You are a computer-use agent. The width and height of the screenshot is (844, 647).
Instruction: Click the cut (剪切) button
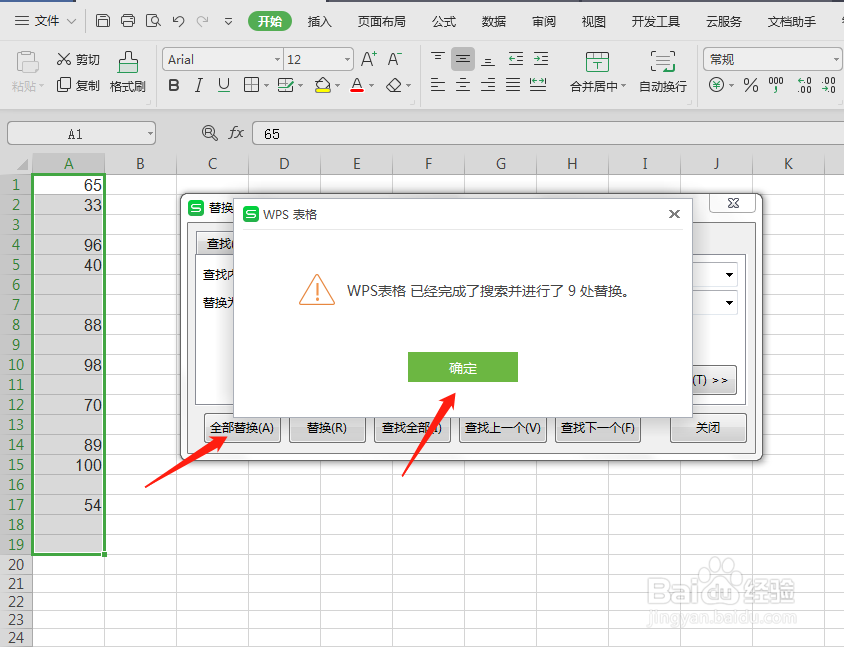point(78,59)
